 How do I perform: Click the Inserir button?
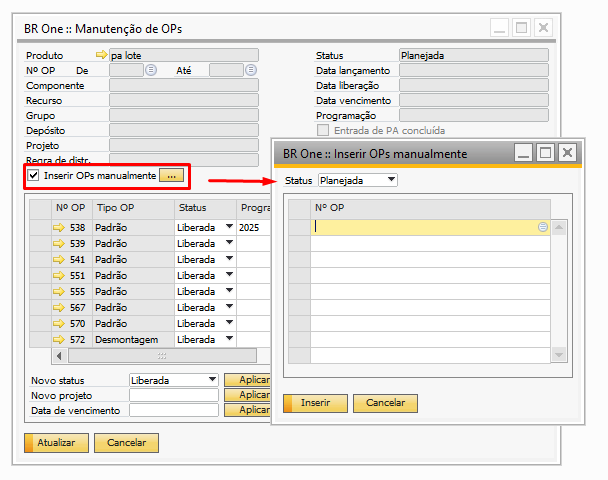point(316,403)
